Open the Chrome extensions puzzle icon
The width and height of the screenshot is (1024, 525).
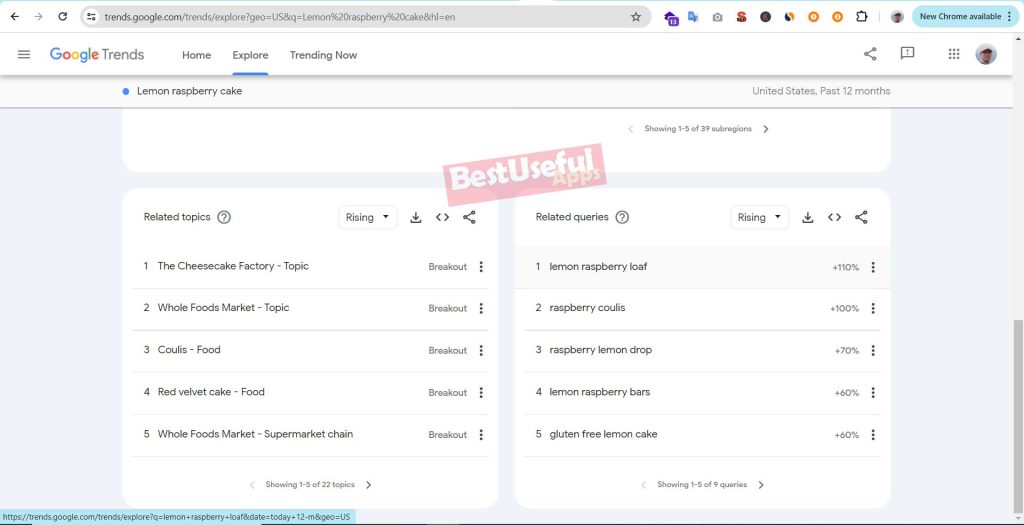861,17
